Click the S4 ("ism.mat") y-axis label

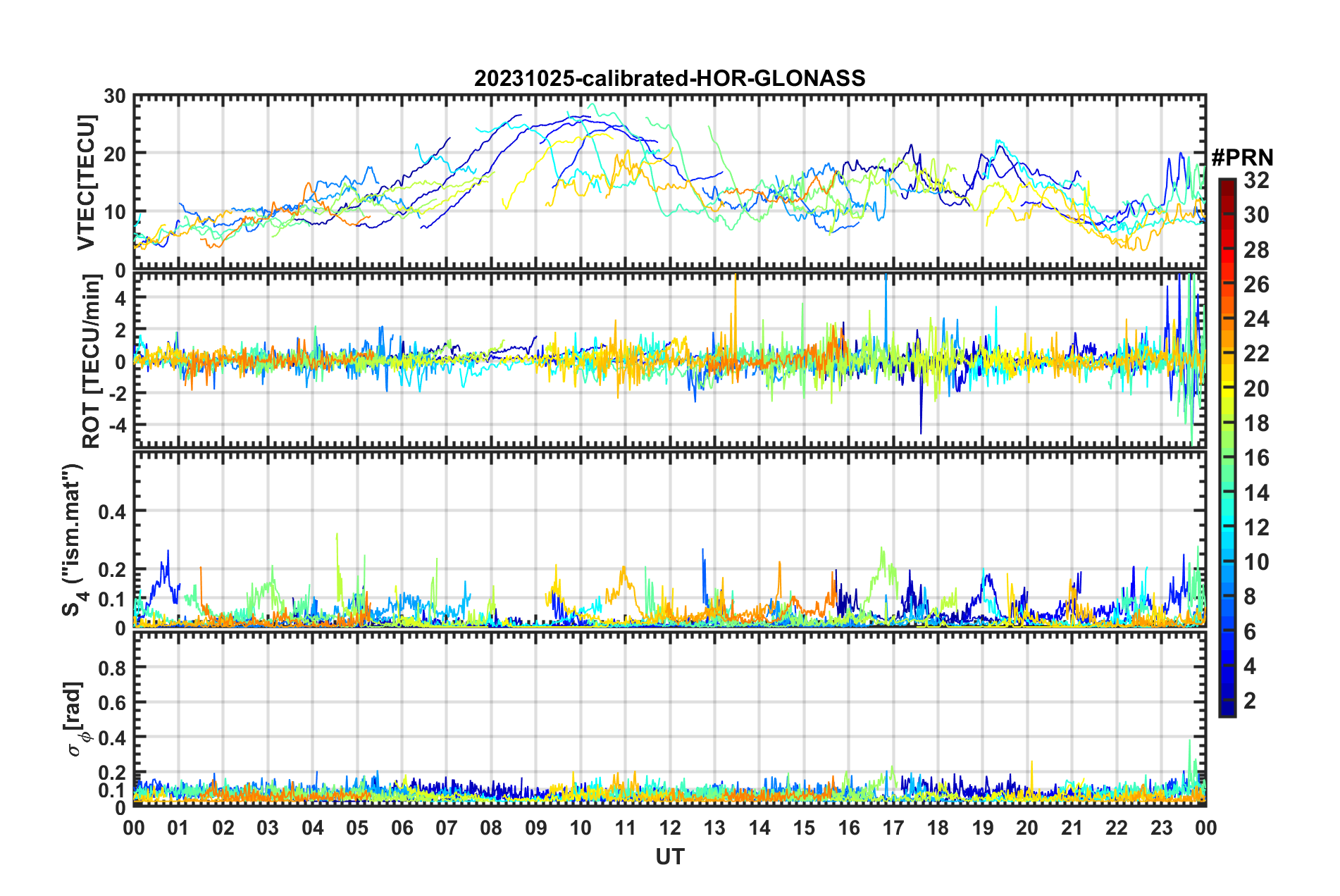73,540
